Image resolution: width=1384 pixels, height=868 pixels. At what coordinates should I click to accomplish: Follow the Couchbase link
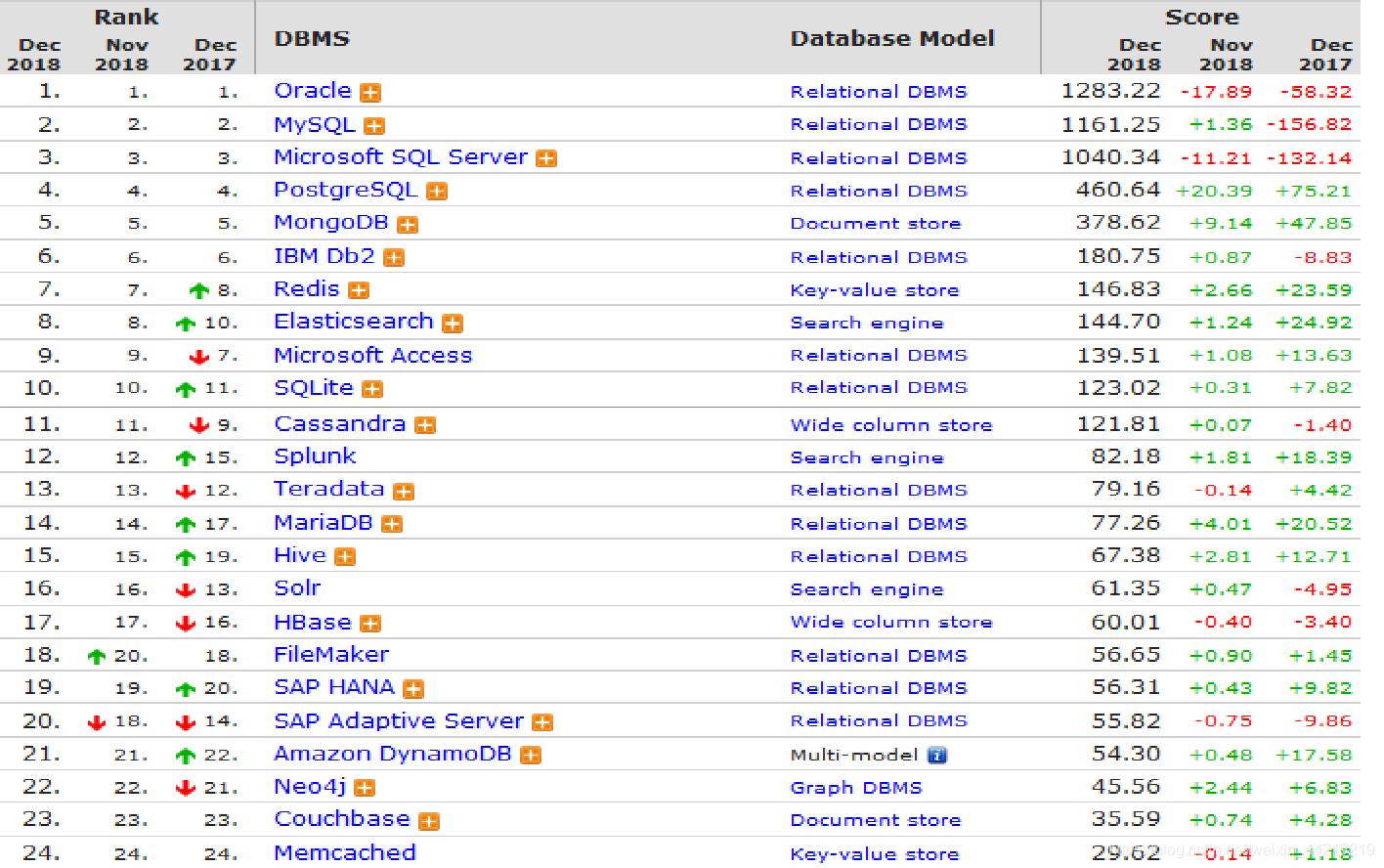[x=342, y=818]
